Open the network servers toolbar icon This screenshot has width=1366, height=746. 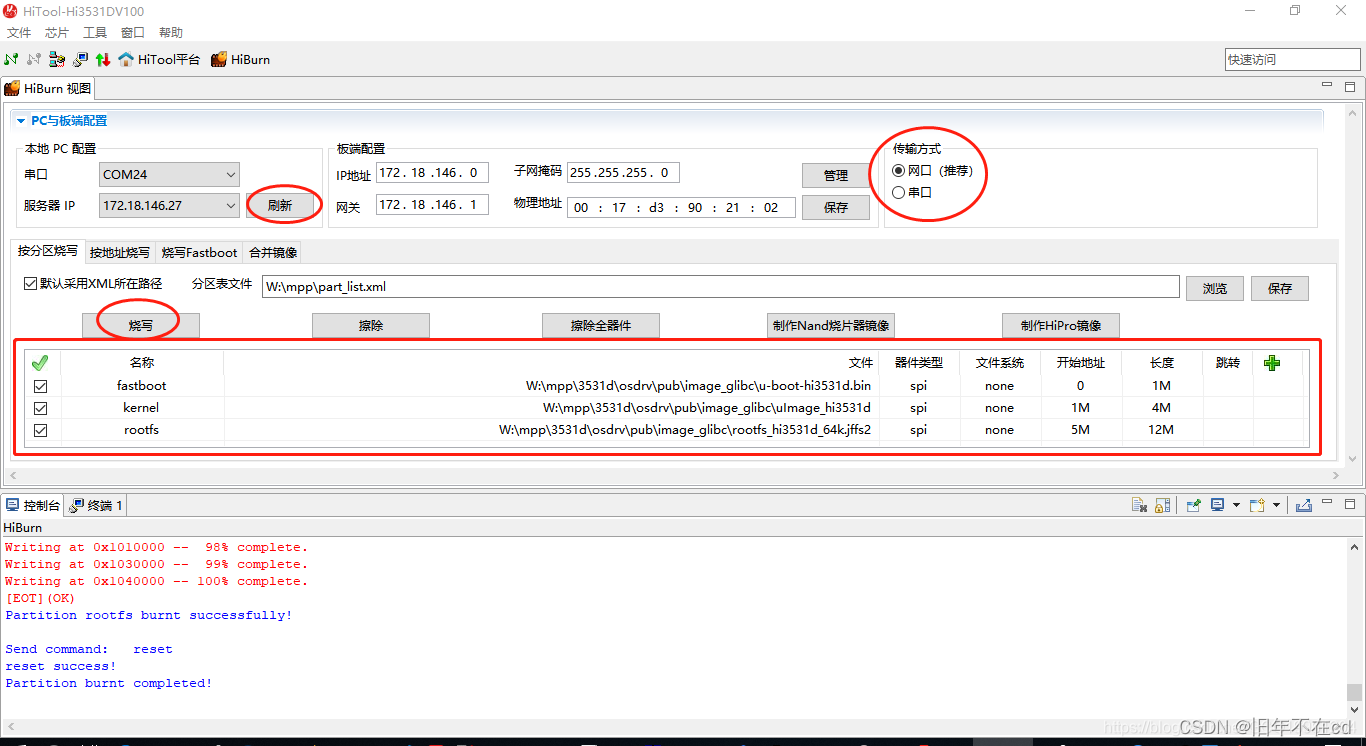tap(57, 59)
